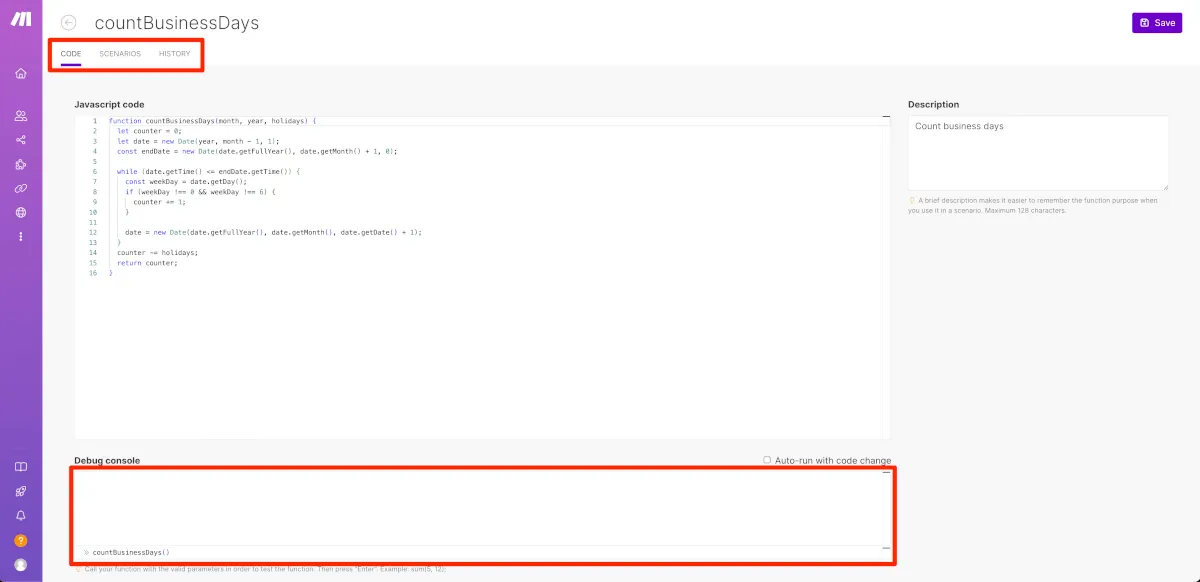Open the Connections link icon in the sidebar
The image size is (1200, 582).
pos(21,188)
